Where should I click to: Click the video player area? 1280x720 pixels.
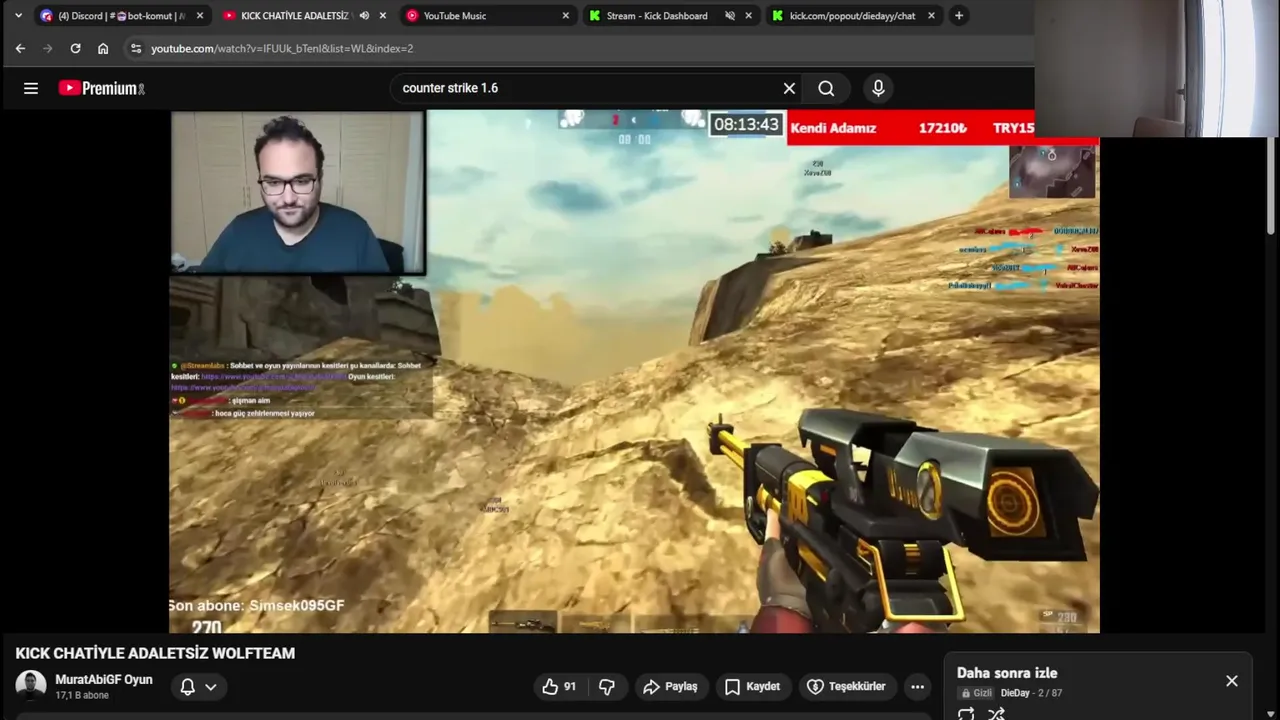tap(634, 371)
